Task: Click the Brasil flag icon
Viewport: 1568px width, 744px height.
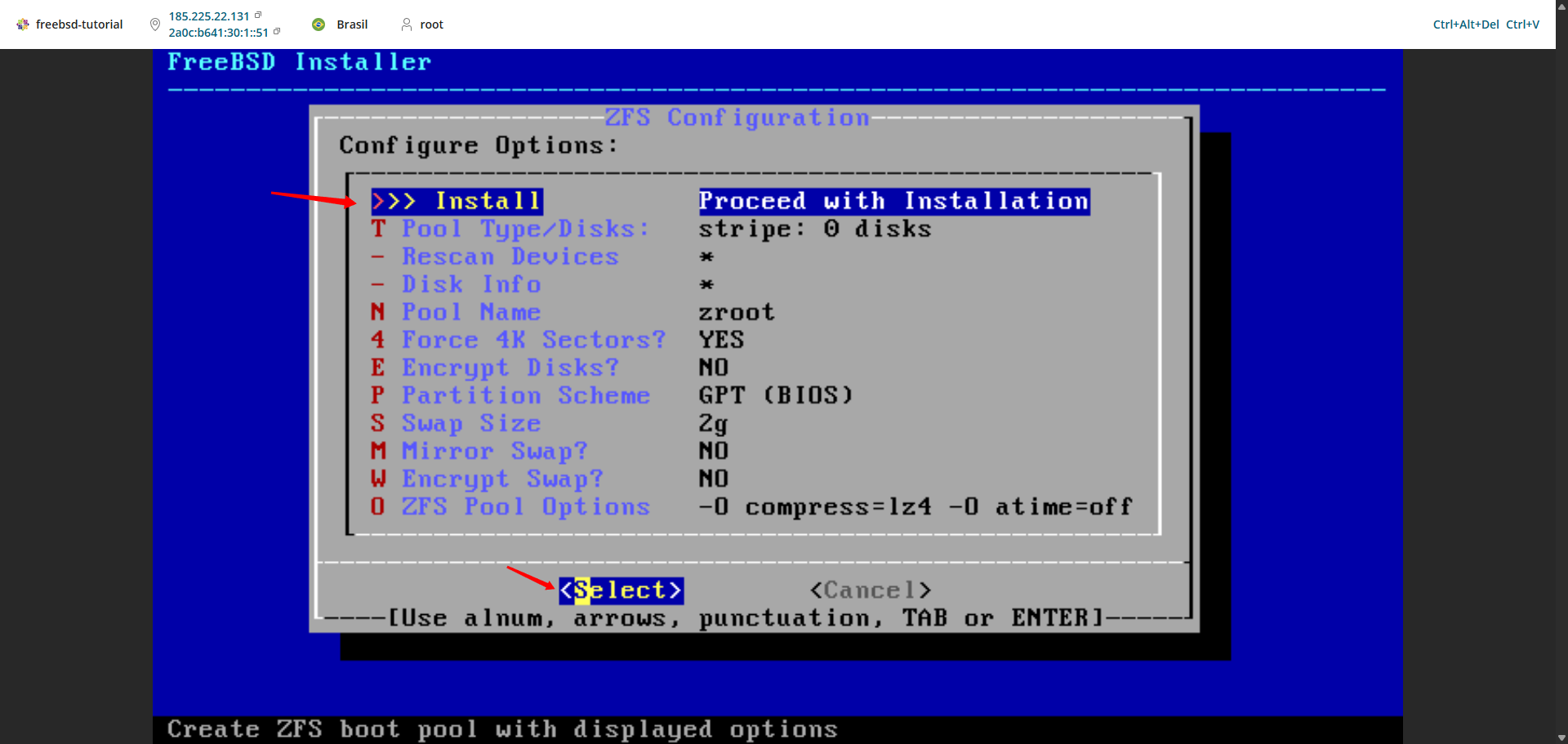Action: point(318,25)
